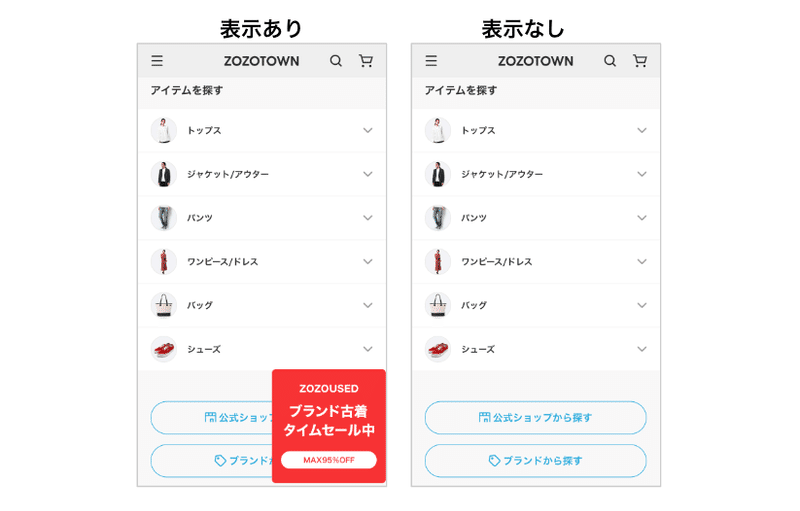Click 公式ショップから探す button in right screen
The image size is (800, 511).
coord(536,418)
